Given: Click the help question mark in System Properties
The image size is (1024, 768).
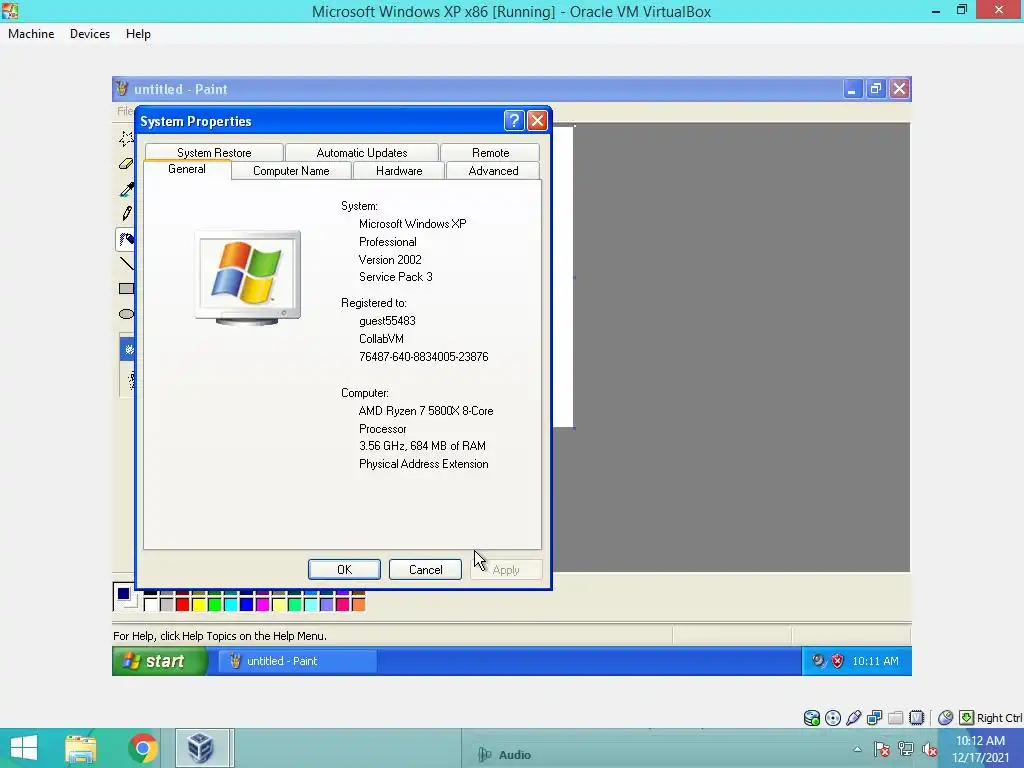Looking at the screenshot, I should click(x=514, y=121).
